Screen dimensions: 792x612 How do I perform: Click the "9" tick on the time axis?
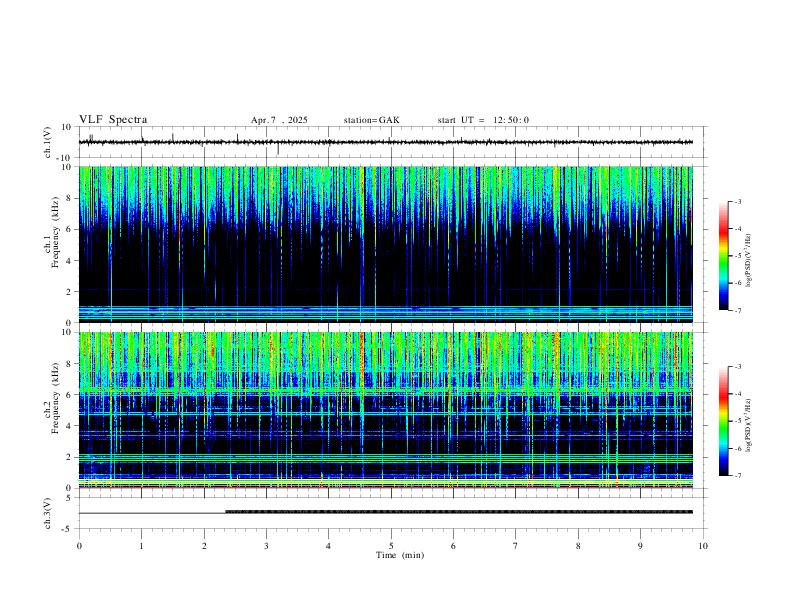click(x=640, y=546)
